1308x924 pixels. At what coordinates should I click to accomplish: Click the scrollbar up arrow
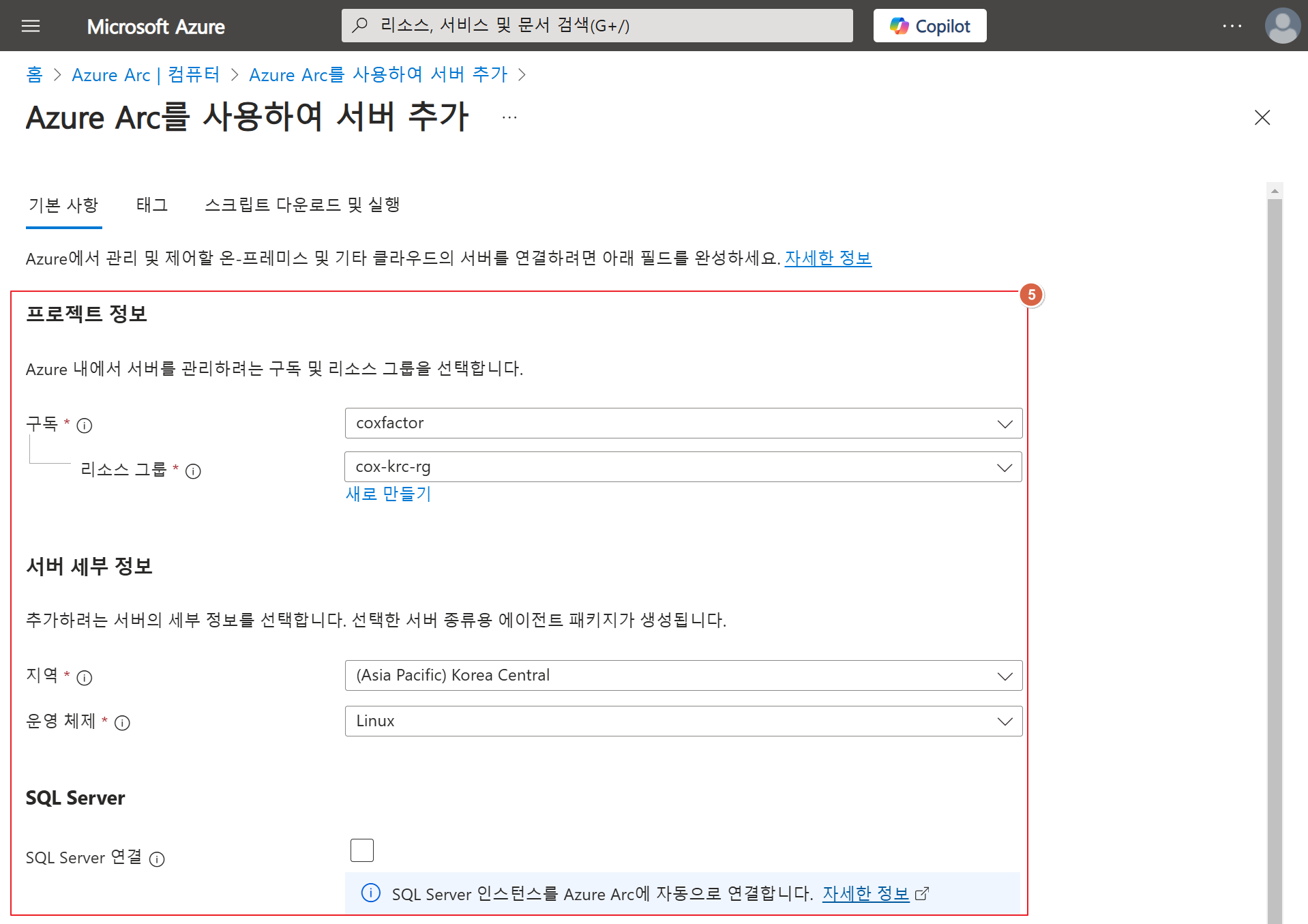pos(1275,191)
